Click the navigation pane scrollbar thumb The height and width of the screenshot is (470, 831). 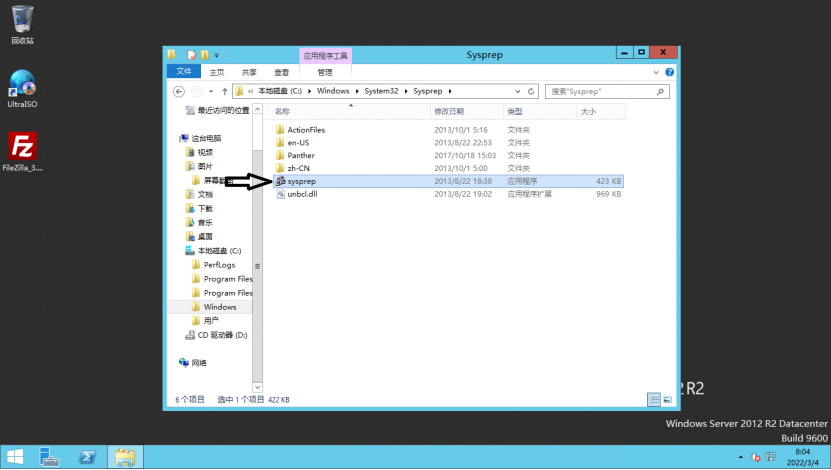tap(258, 265)
